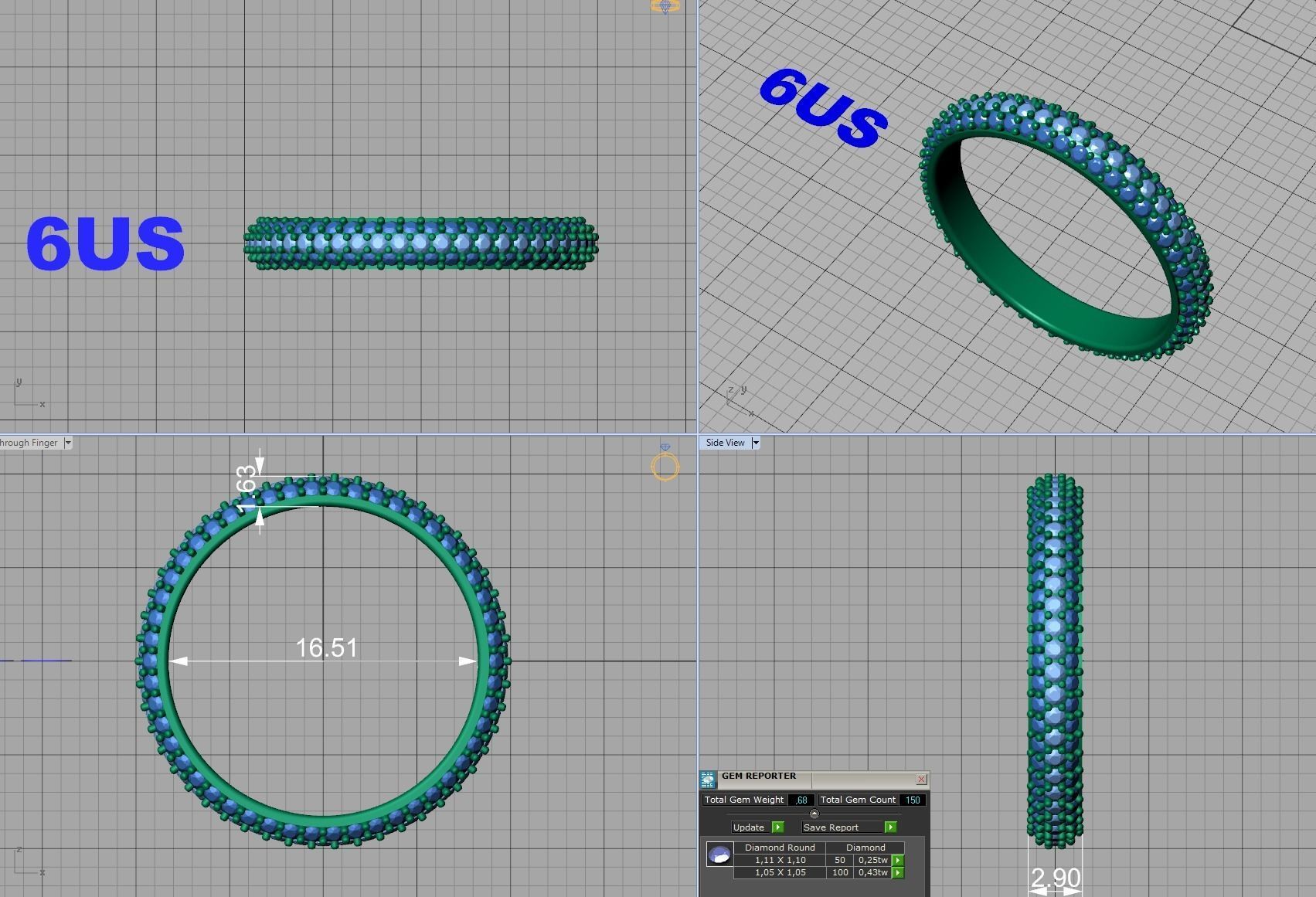Click the gem count cell 100

coord(840,872)
